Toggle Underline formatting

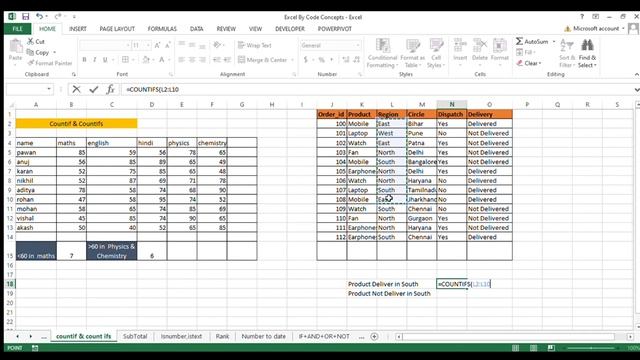click(105, 60)
